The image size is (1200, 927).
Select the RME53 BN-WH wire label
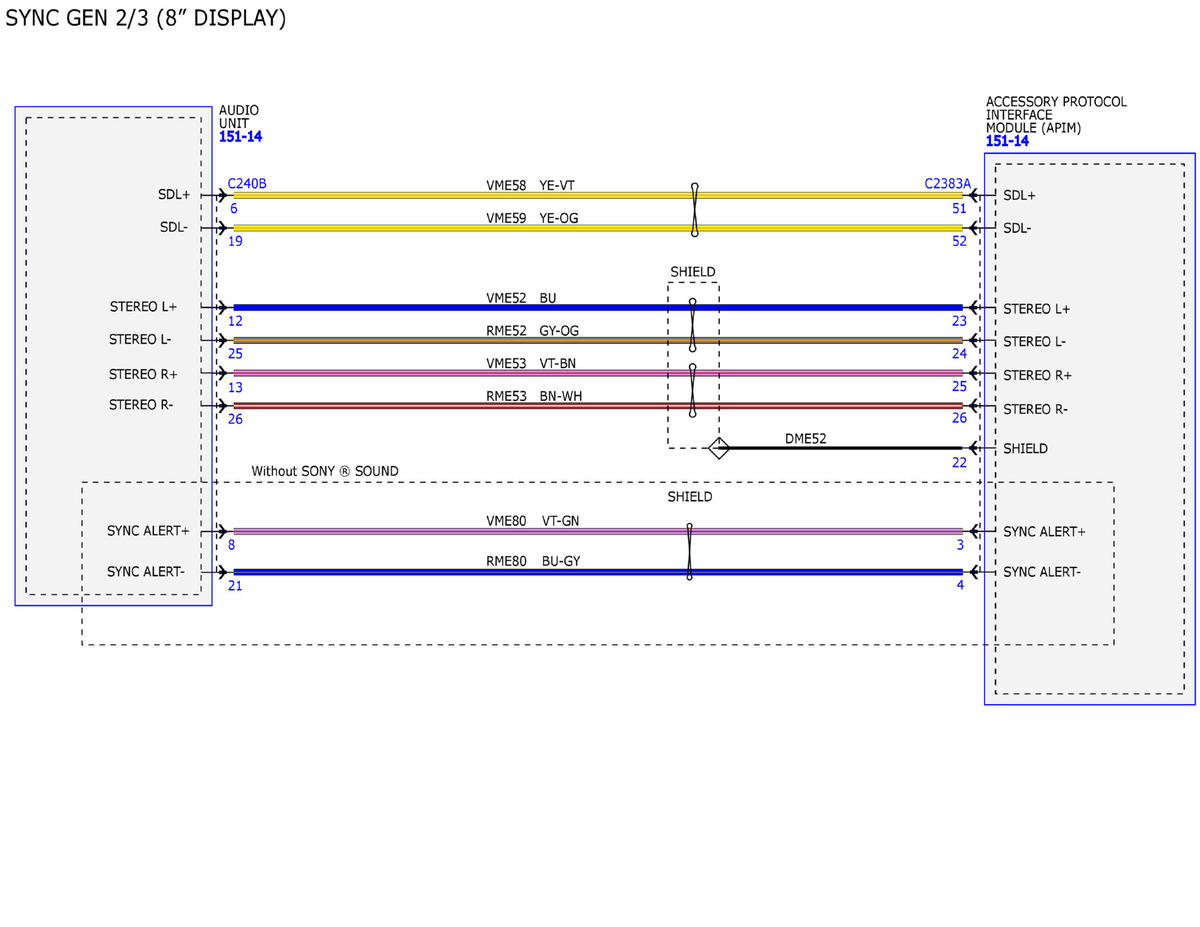point(534,396)
